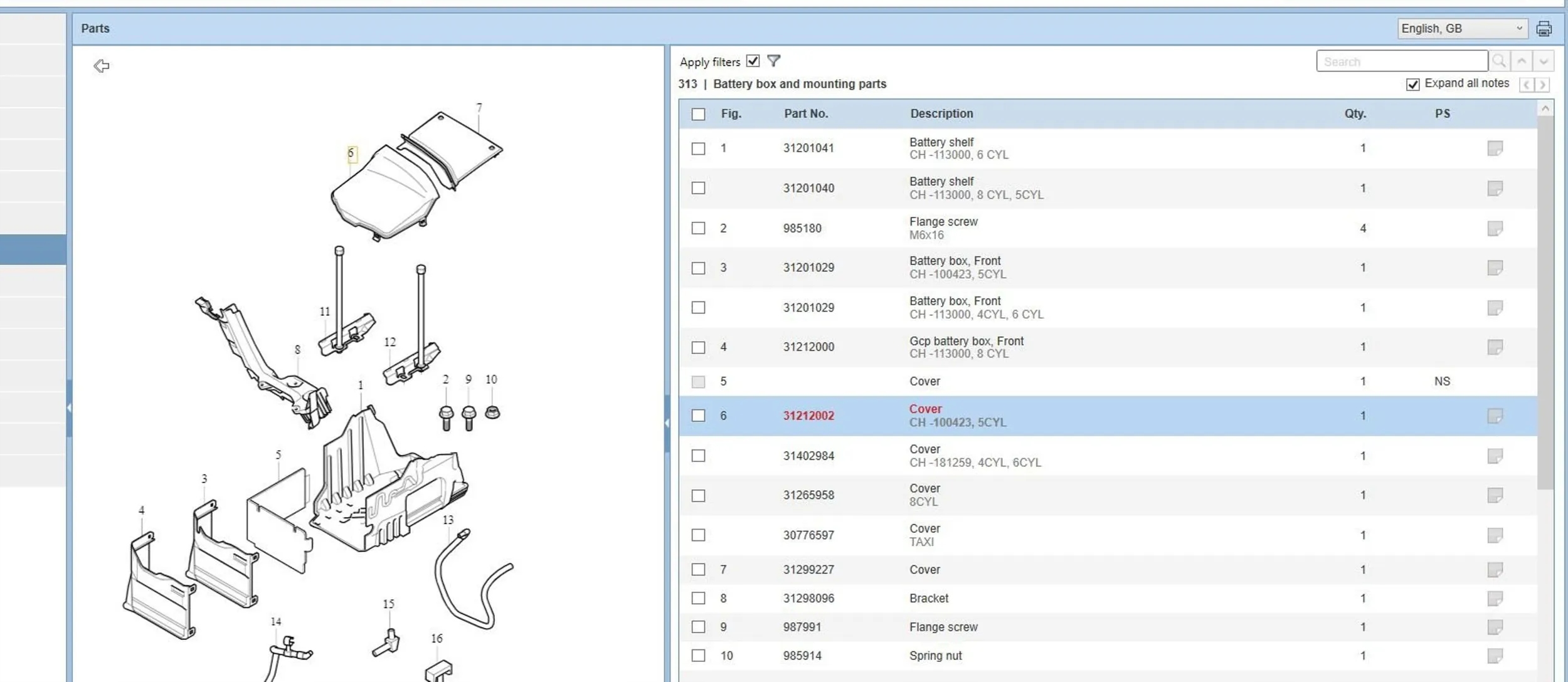Click the search magnifier icon
Screen dimensions: 1568x682
click(x=1499, y=61)
